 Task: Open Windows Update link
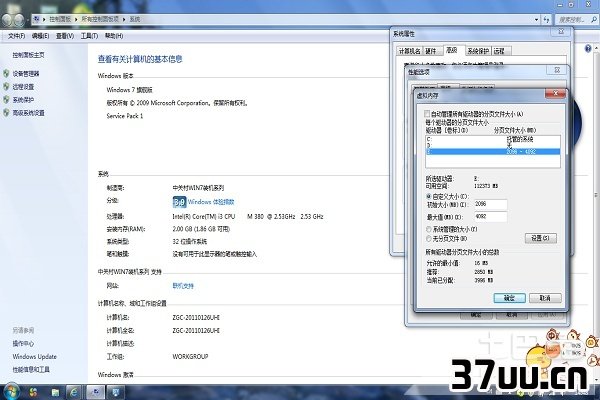point(34,356)
